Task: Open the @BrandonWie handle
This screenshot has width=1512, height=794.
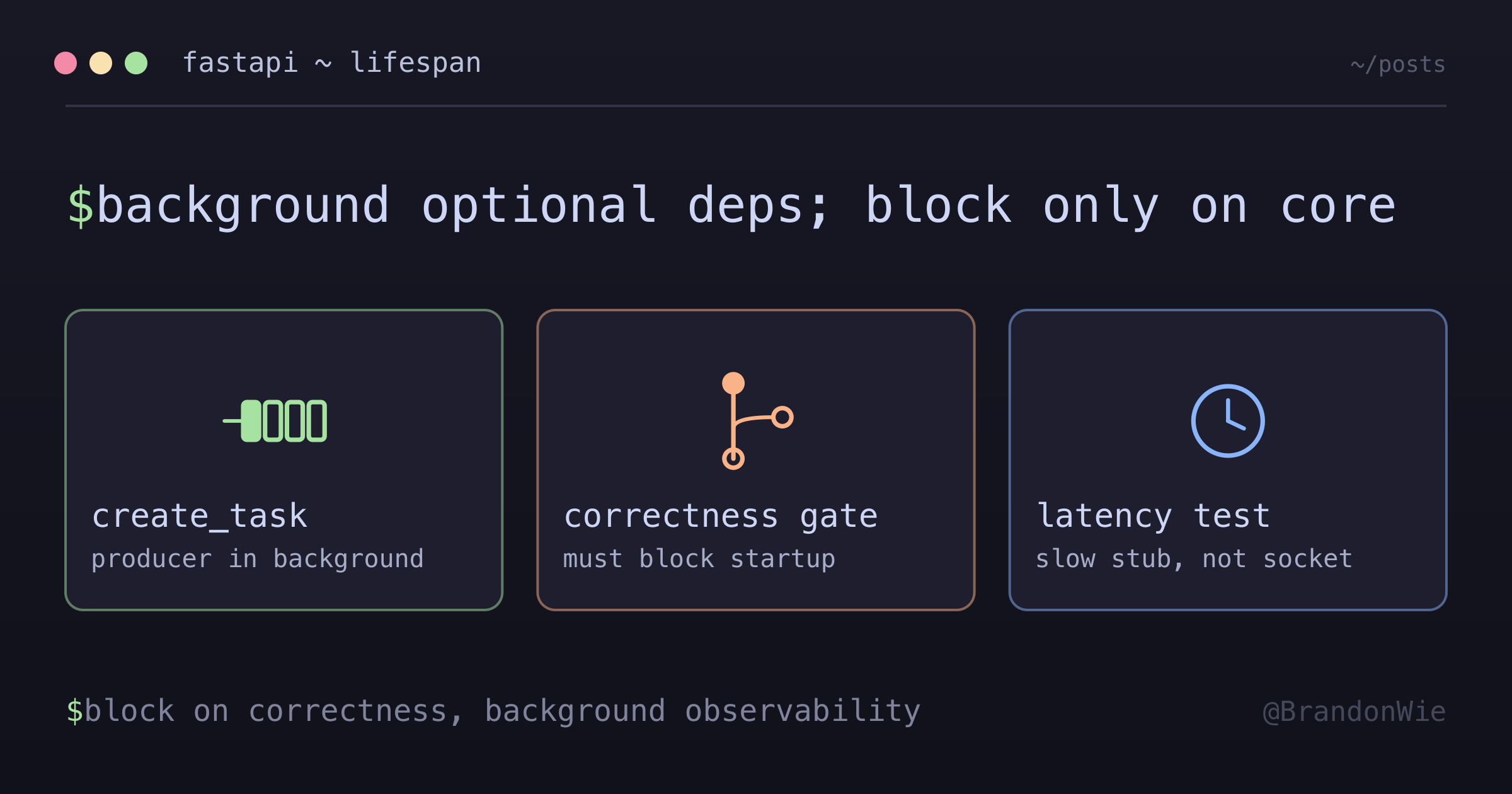Action: coord(1354,711)
